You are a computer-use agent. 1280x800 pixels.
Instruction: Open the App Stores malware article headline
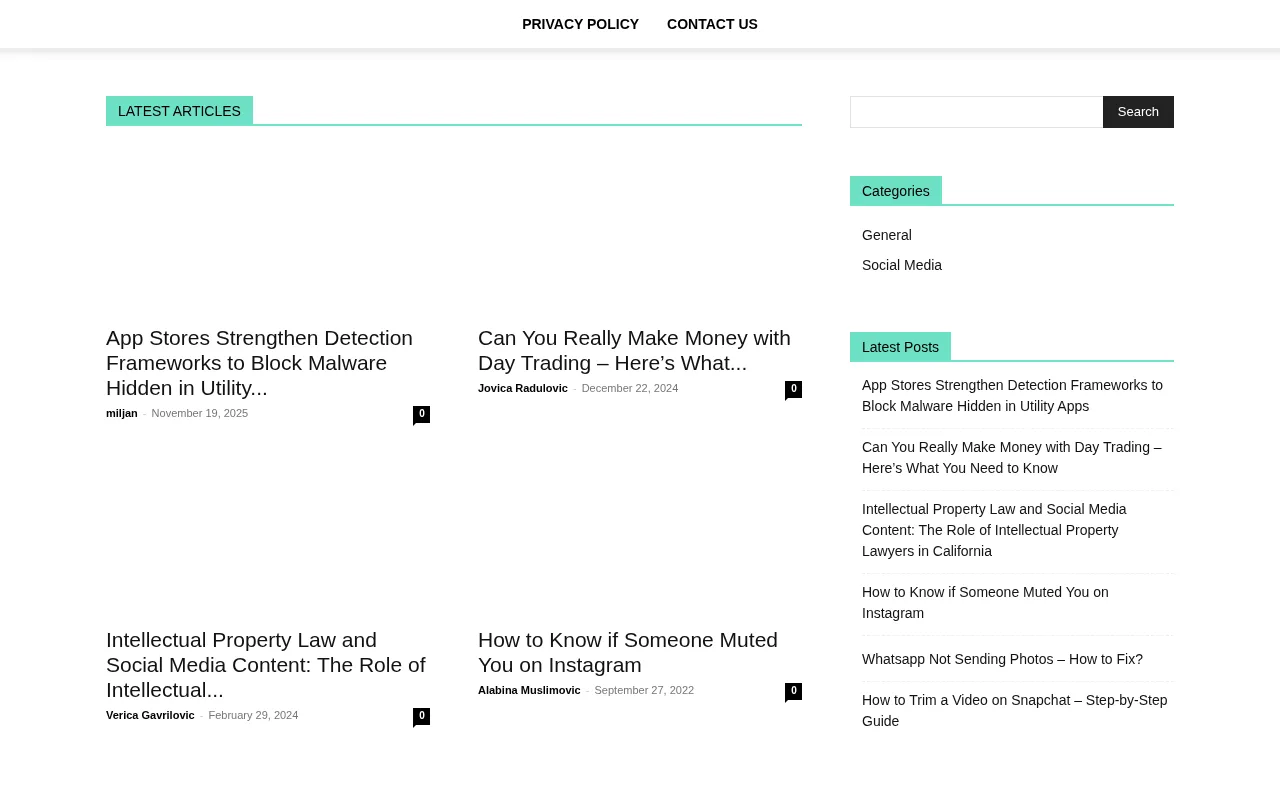(x=259, y=362)
